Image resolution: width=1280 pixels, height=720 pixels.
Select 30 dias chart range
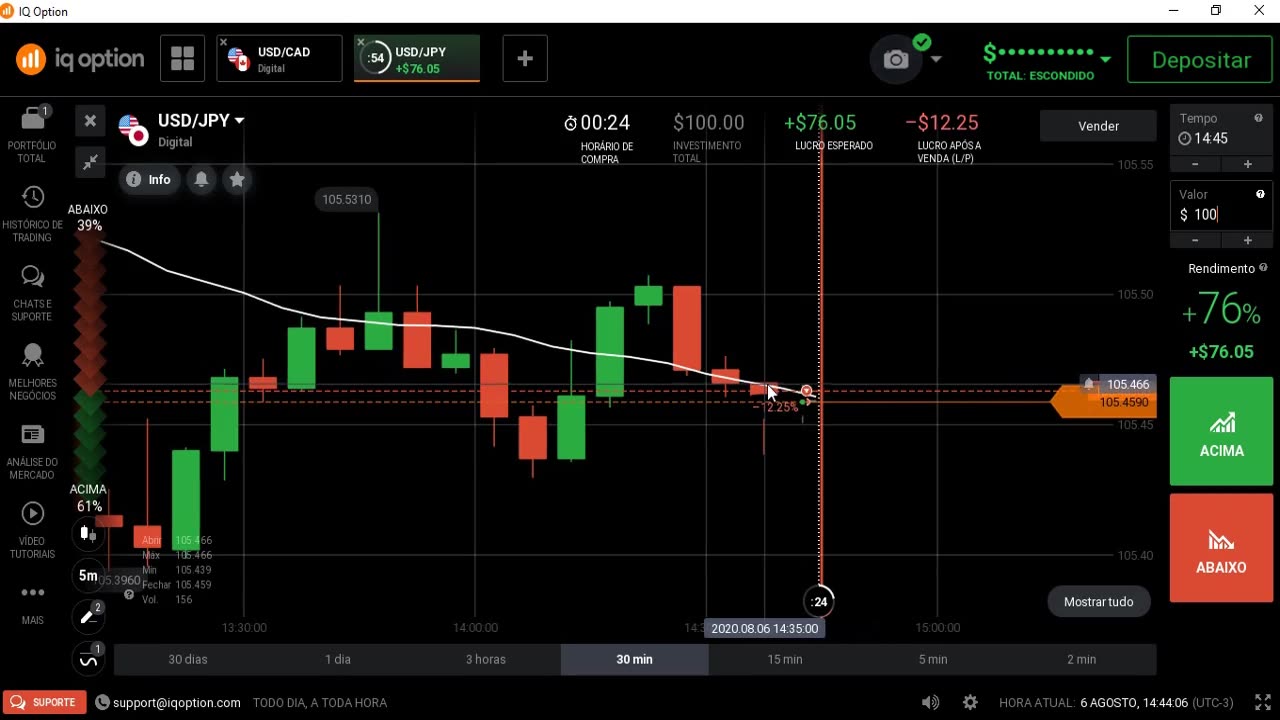(188, 659)
